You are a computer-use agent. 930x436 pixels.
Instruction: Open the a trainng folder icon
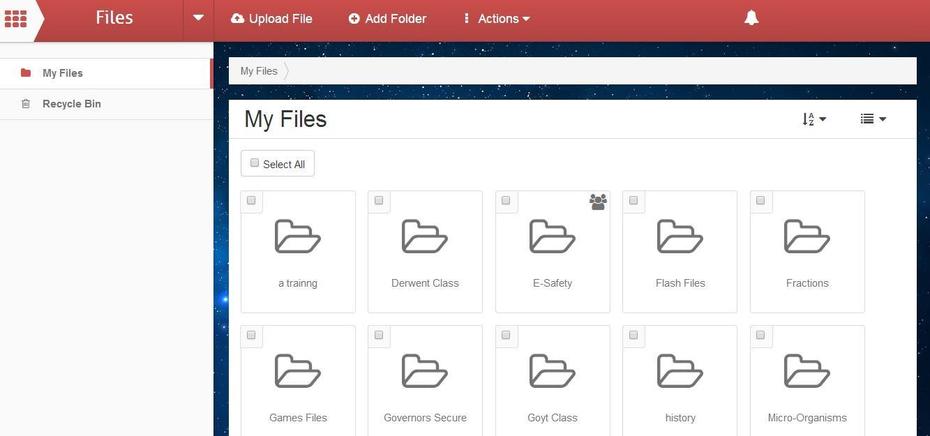(298, 236)
